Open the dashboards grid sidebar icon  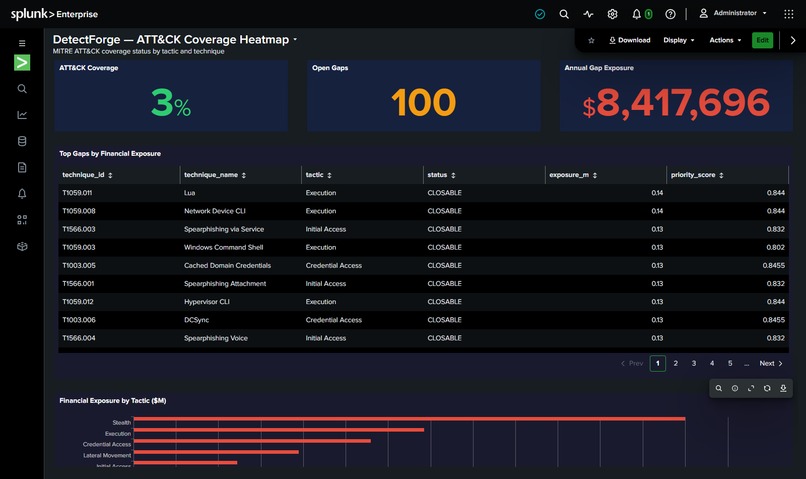22,220
